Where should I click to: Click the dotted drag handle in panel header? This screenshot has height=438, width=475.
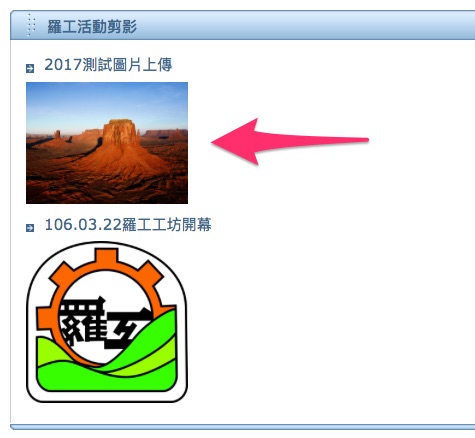tap(31, 25)
